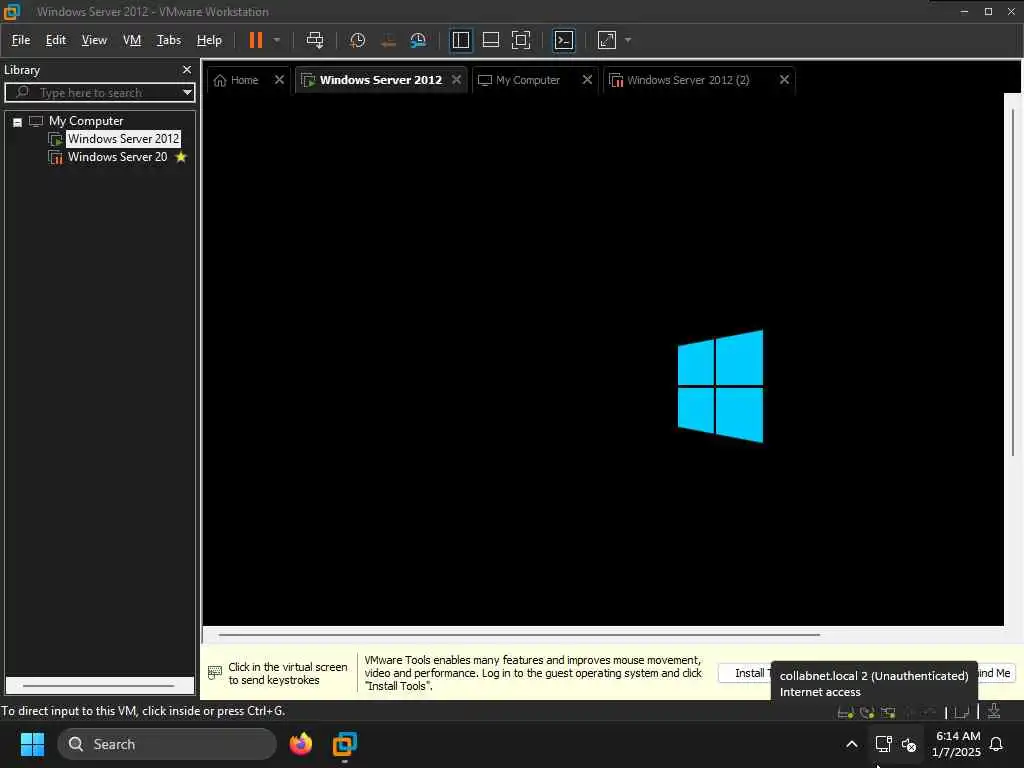Show hidden system tray icons

click(x=852, y=744)
